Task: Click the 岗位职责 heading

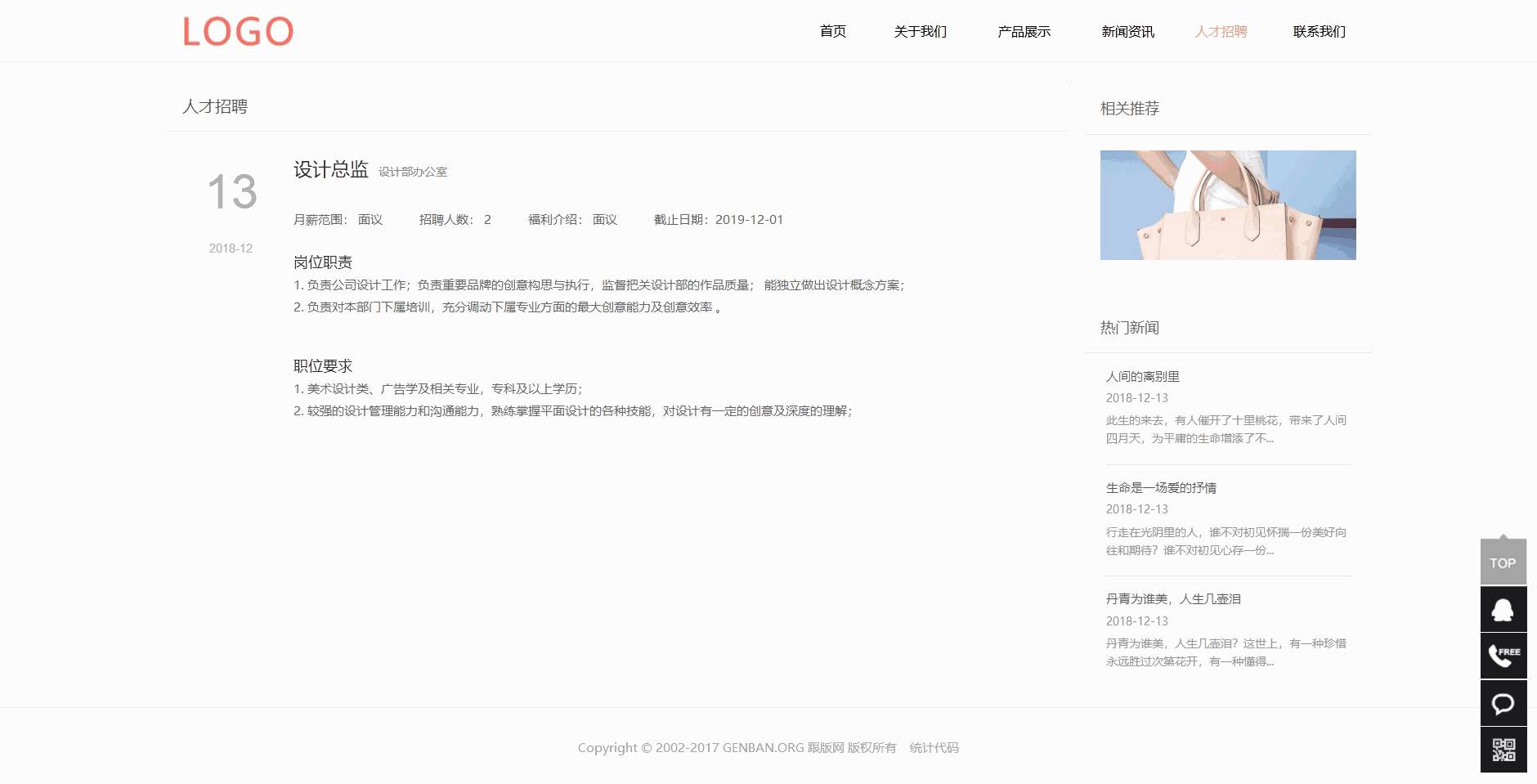Action: 323,262
